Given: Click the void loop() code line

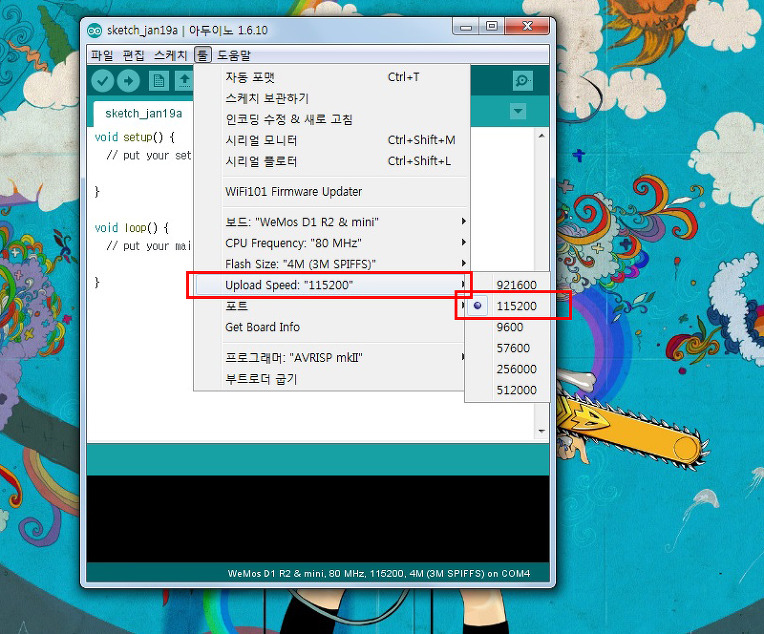Looking at the screenshot, I should (x=132, y=228).
